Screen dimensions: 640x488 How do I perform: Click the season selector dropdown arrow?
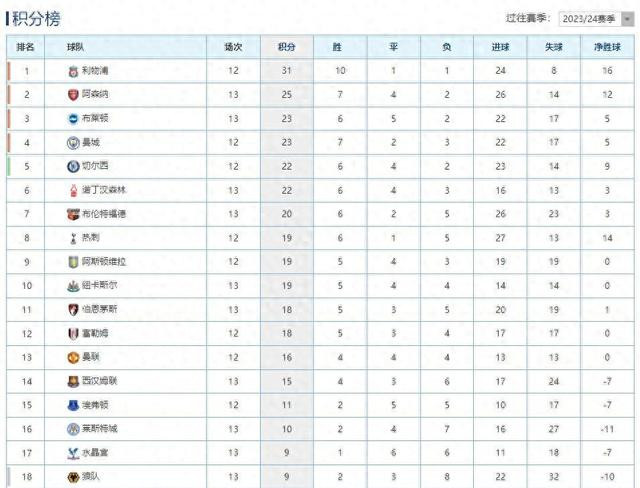point(627,19)
